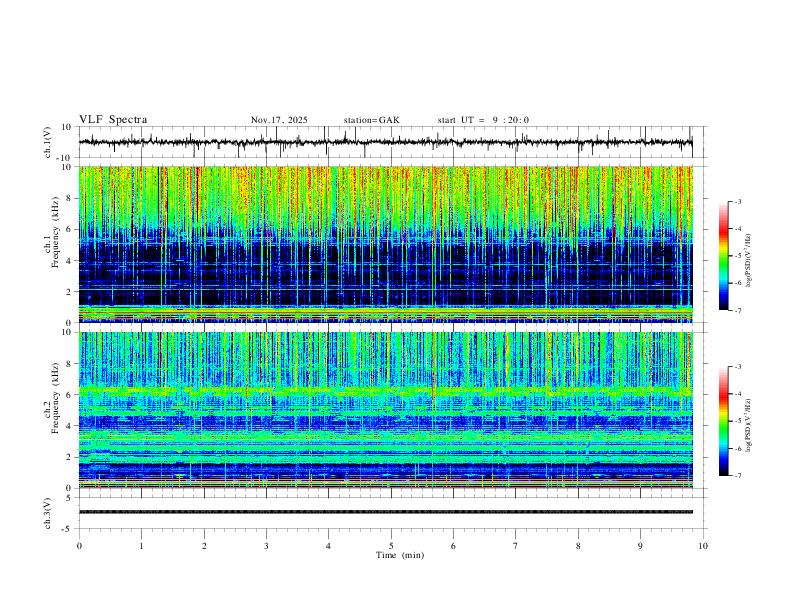Click the ch.2 spectrogram panel
Image resolution: width=792 pixels, height=612 pixels.
click(x=386, y=410)
